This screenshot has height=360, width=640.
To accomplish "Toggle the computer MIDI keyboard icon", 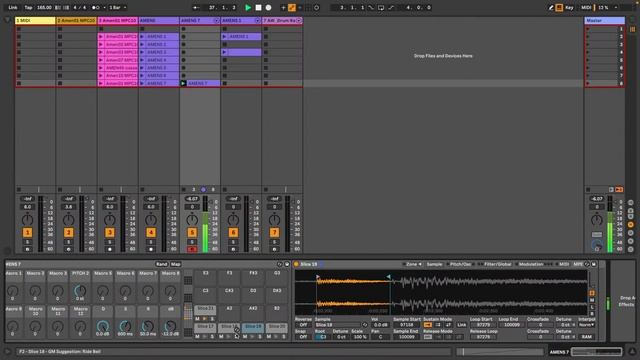I will coord(559,7).
